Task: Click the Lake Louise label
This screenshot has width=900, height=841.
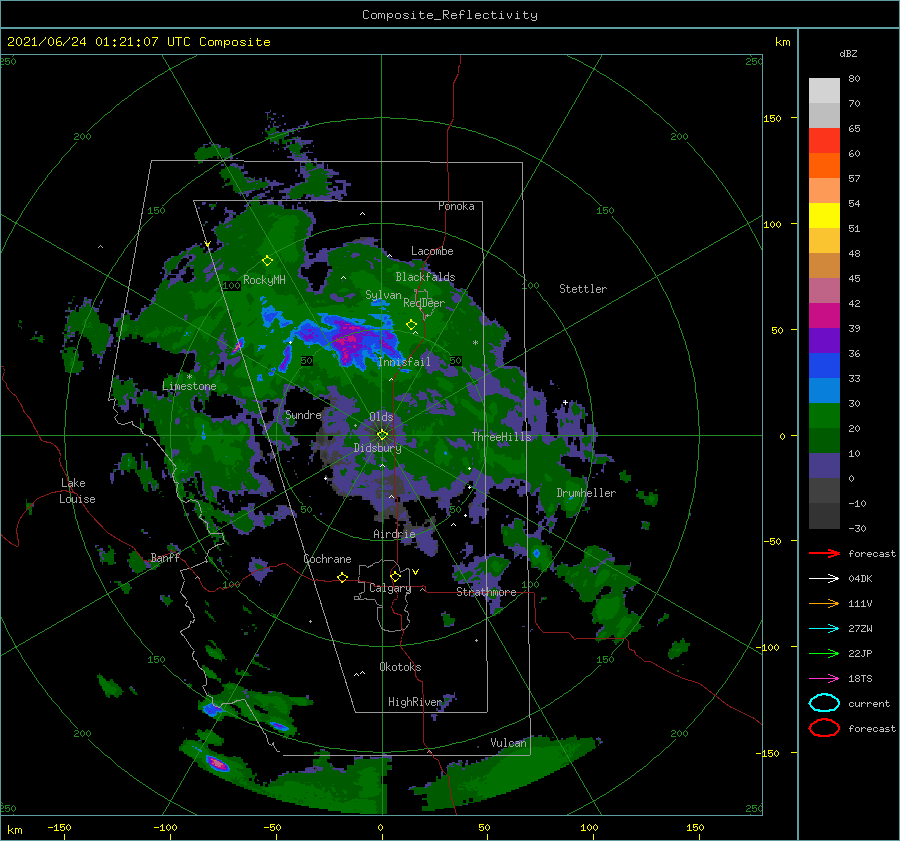Action: pos(77,491)
